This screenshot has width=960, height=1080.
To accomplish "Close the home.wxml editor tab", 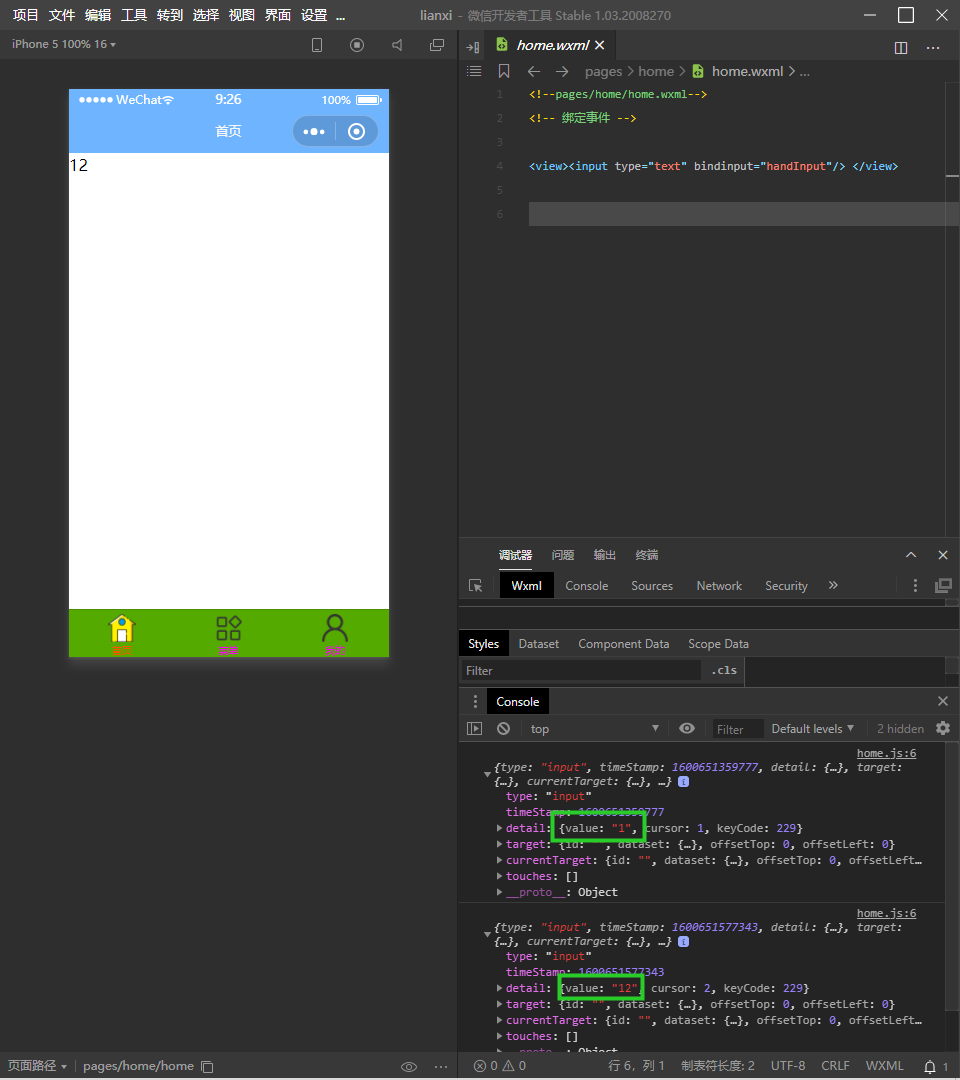I will (599, 45).
